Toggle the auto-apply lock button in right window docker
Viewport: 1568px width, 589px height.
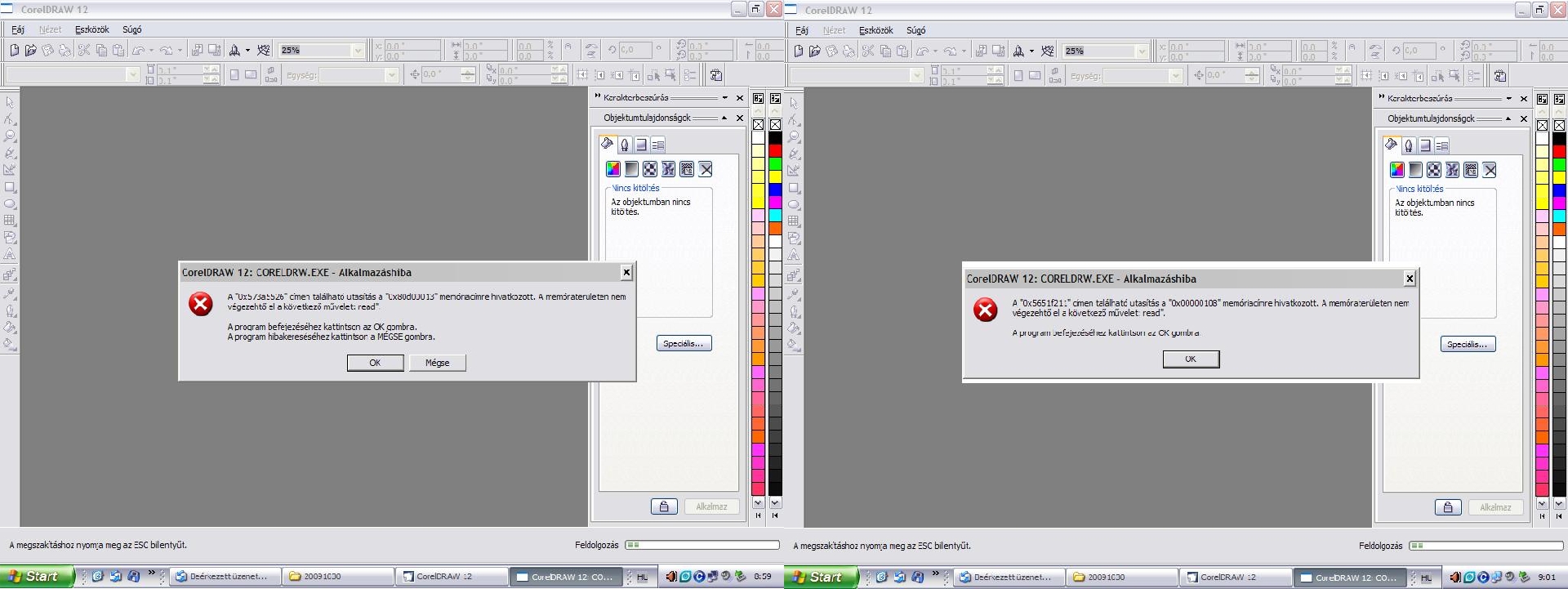1448,507
